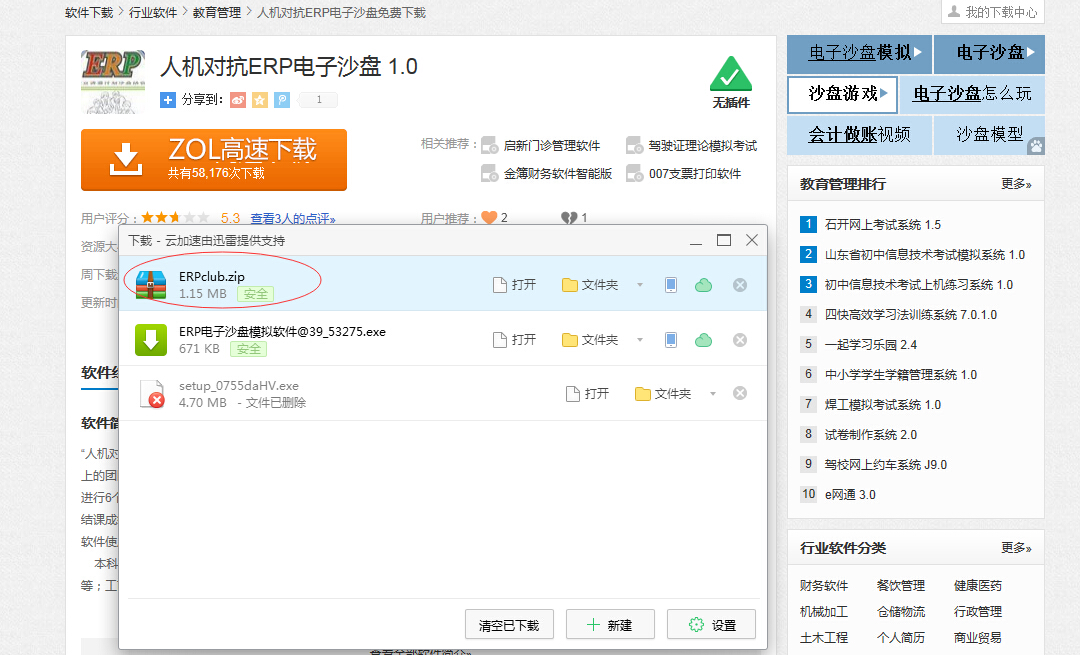Open the 设置 settings button
The height and width of the screenshot is (655, 1080).
pyautogui.click(x=712, y=625)
